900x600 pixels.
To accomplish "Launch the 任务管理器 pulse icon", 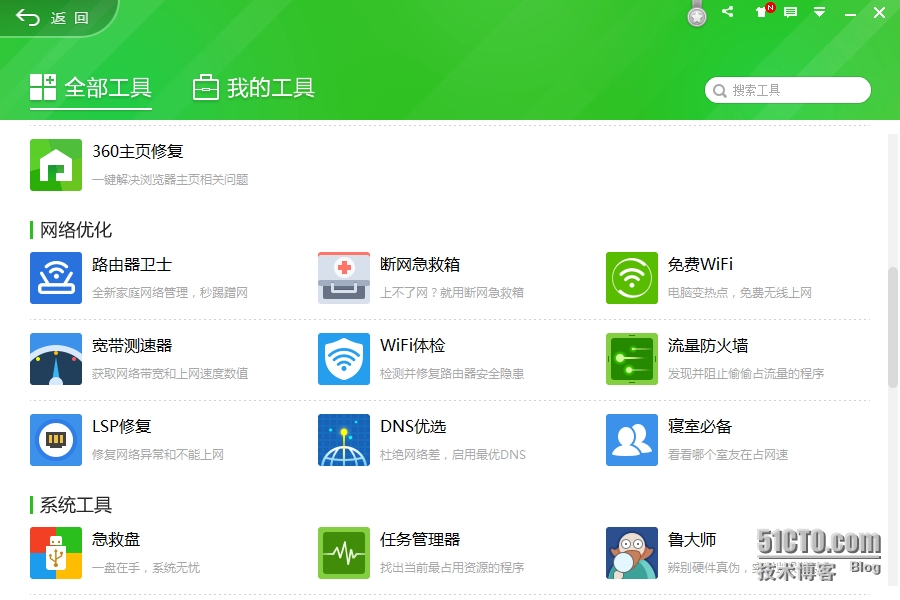I will click(344, 553).
